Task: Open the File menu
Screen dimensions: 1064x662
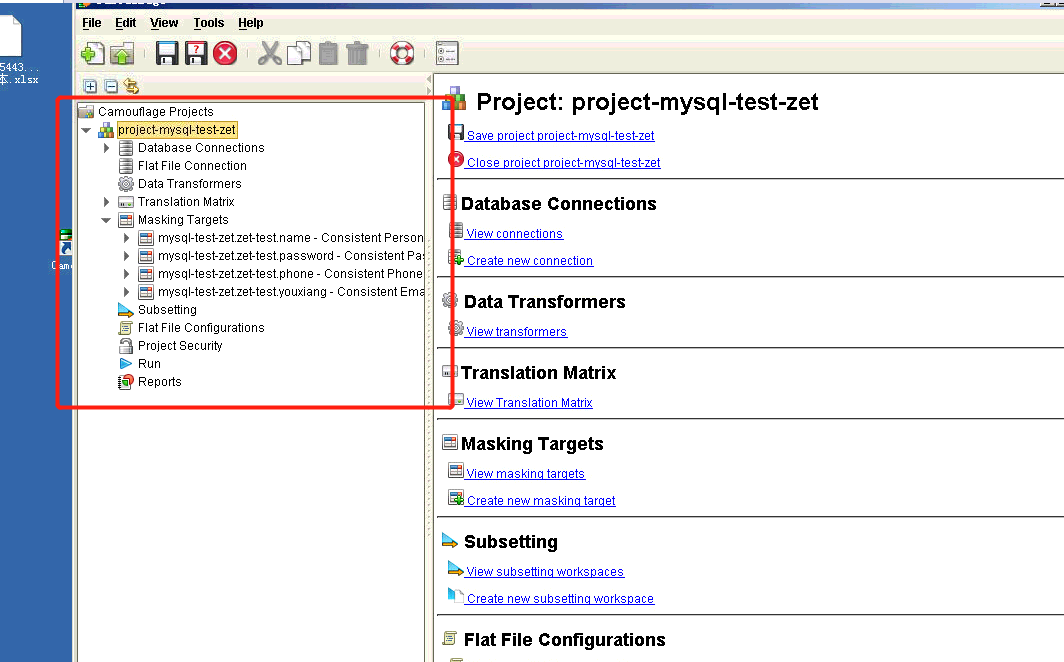Action: (x=92, y=23)
